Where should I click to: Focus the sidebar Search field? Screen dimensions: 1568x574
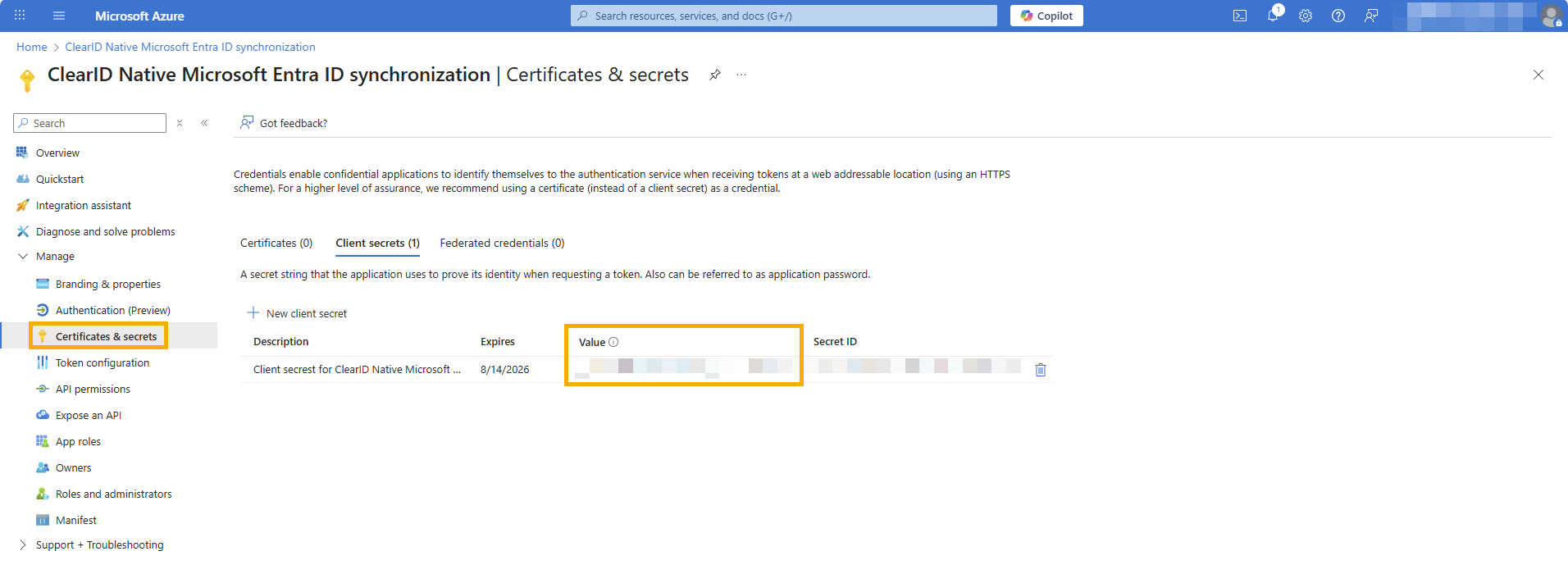pos(90,123)
